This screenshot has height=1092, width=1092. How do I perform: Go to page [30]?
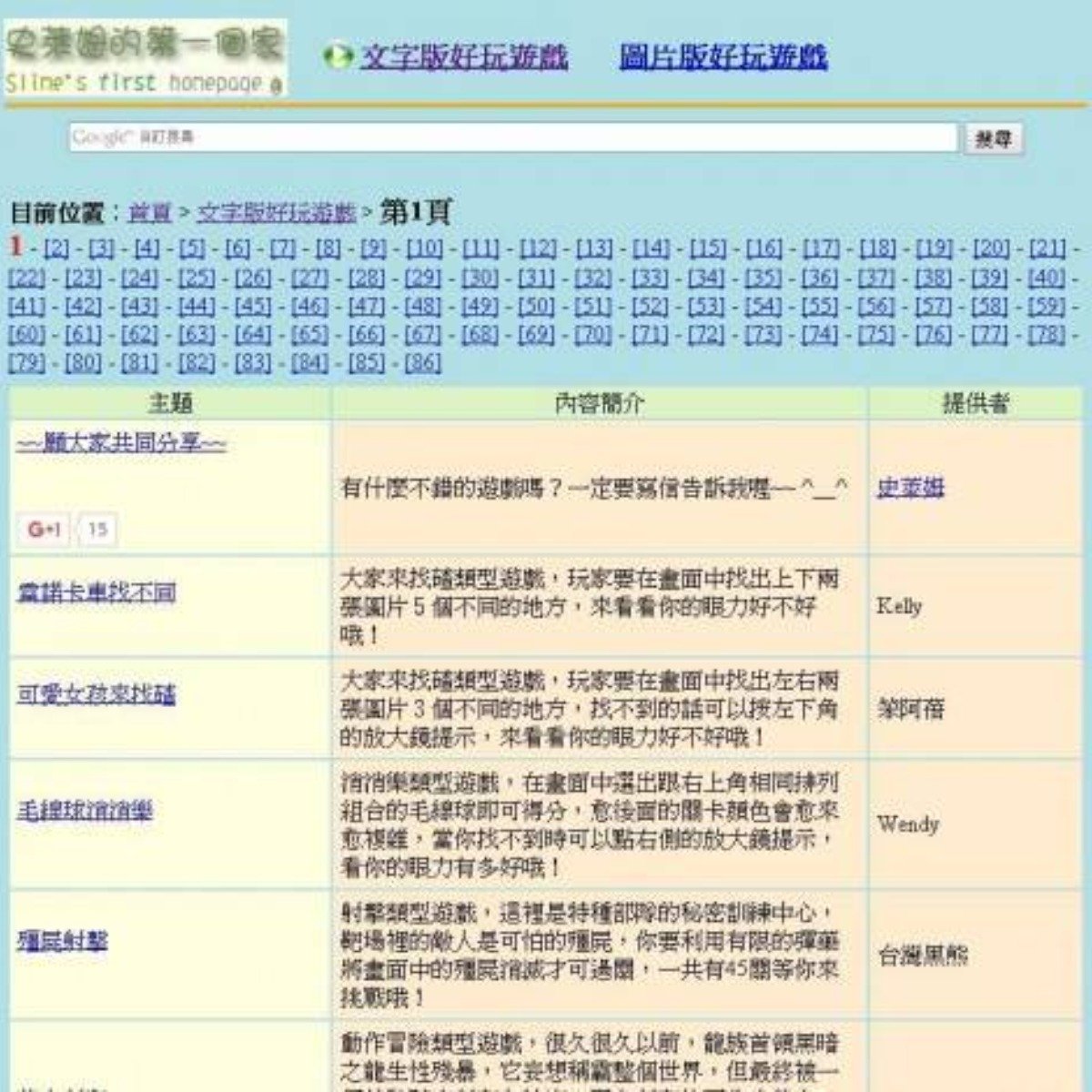(x=480, y=278)
